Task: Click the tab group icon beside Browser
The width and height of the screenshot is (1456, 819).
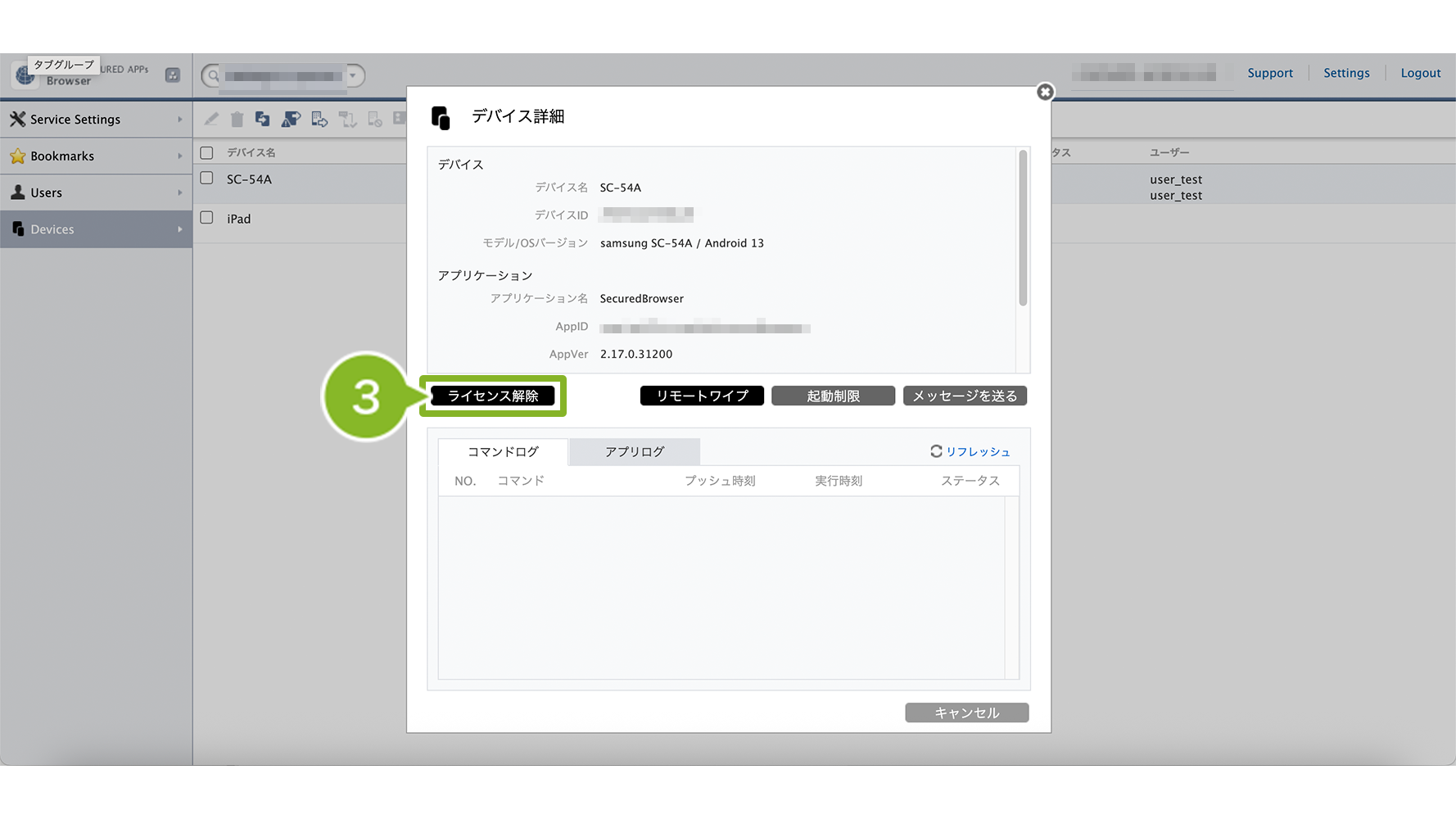Action: (173, 75)
